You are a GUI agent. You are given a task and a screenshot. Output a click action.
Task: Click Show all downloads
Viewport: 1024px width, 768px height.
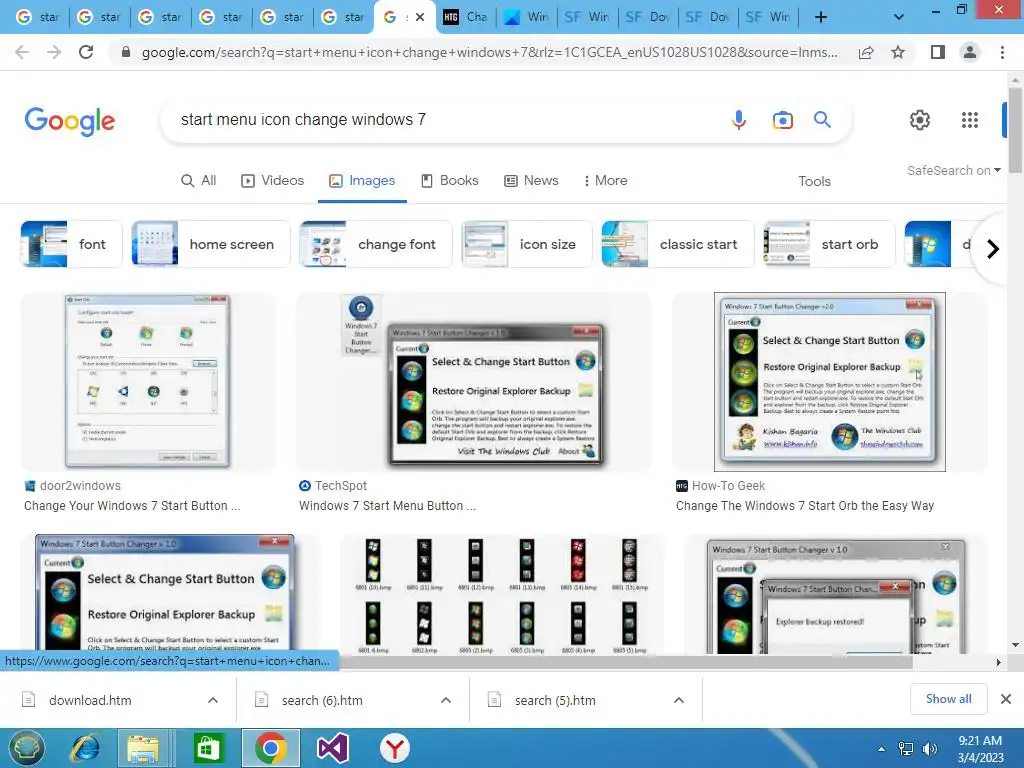pyautogui.click(x=948, y=699)
